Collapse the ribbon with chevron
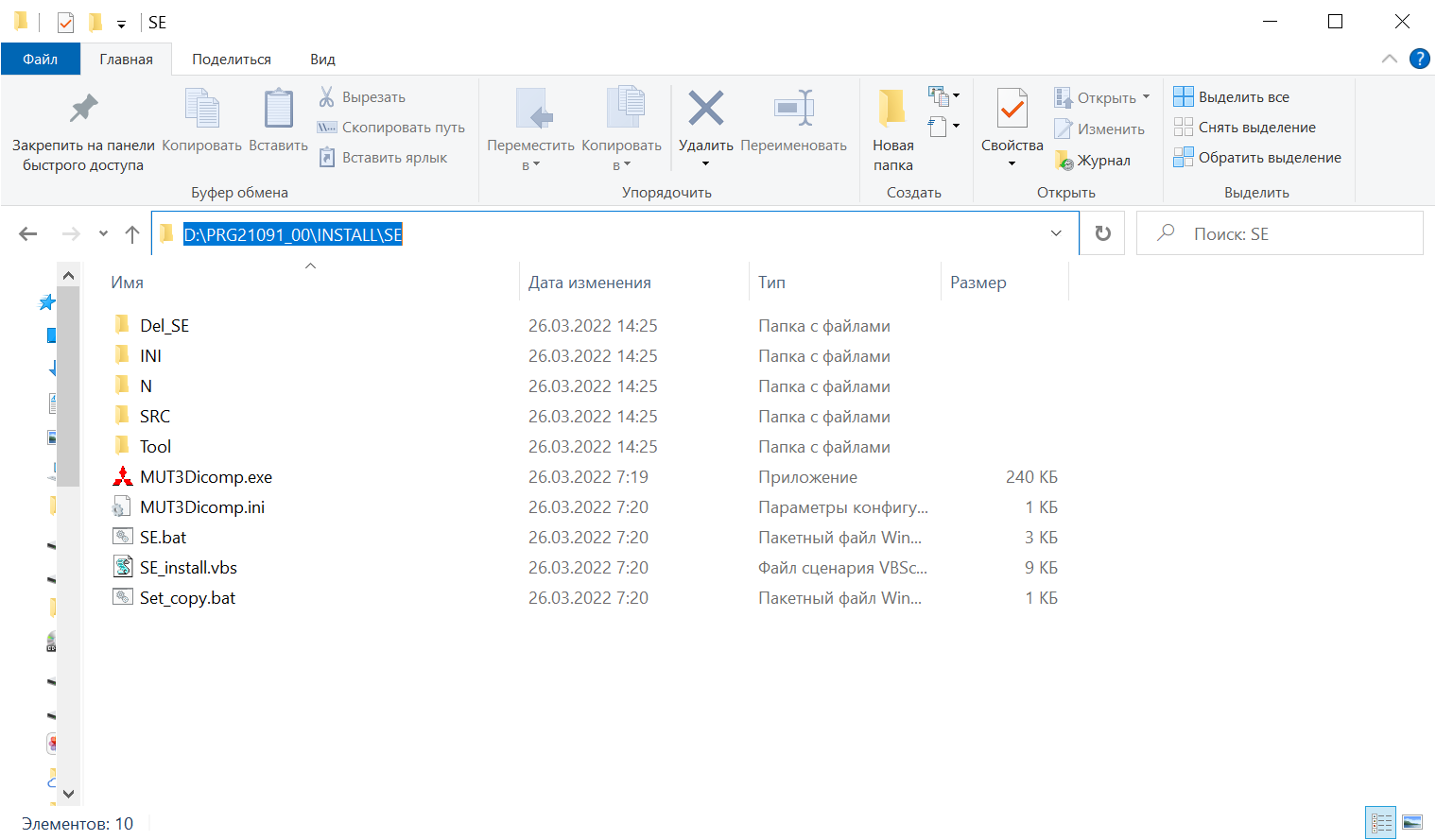This screenshot has width=1436, height=840. click(1389, 59)
